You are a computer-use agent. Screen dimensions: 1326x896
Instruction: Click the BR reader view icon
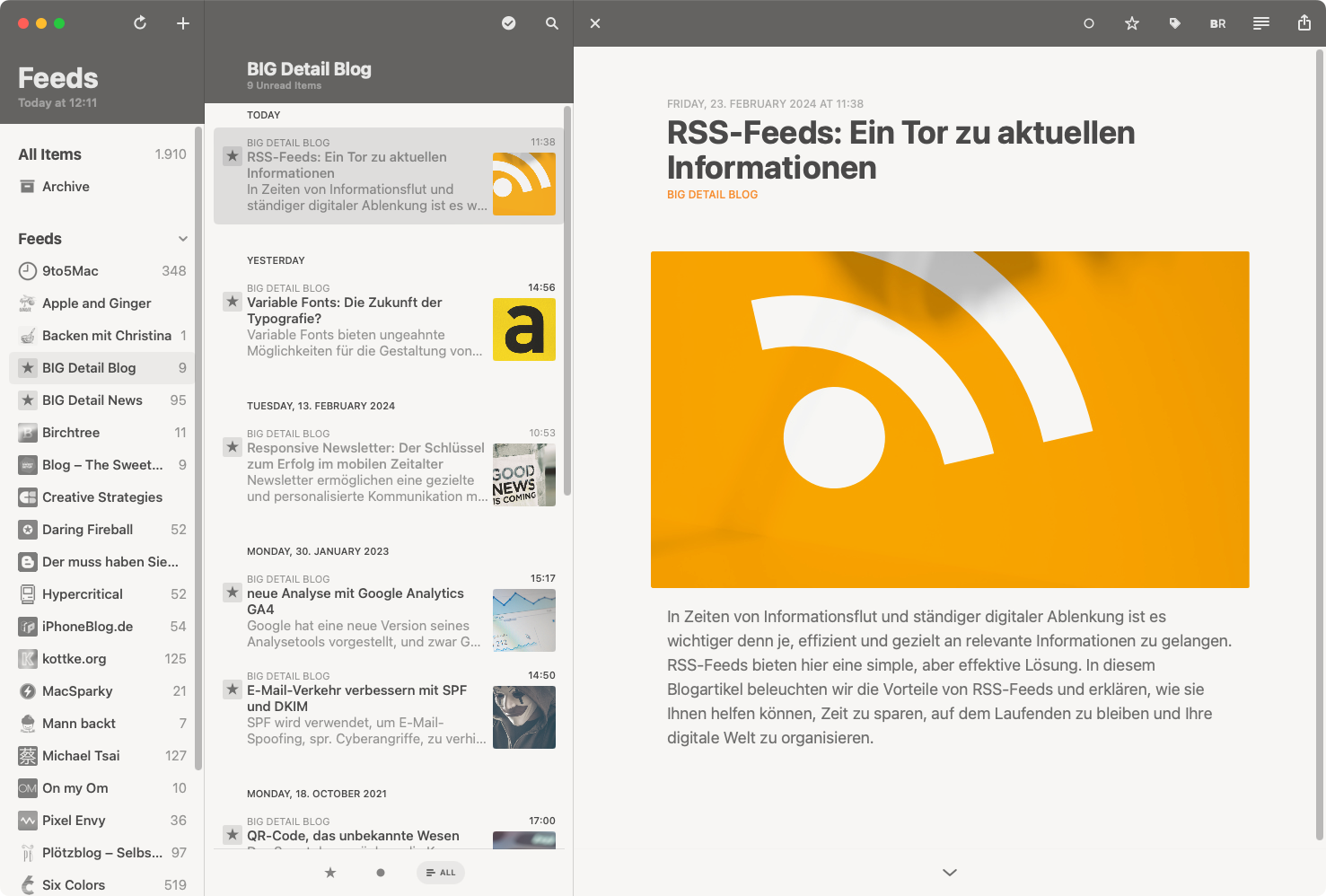point(1218,23)
